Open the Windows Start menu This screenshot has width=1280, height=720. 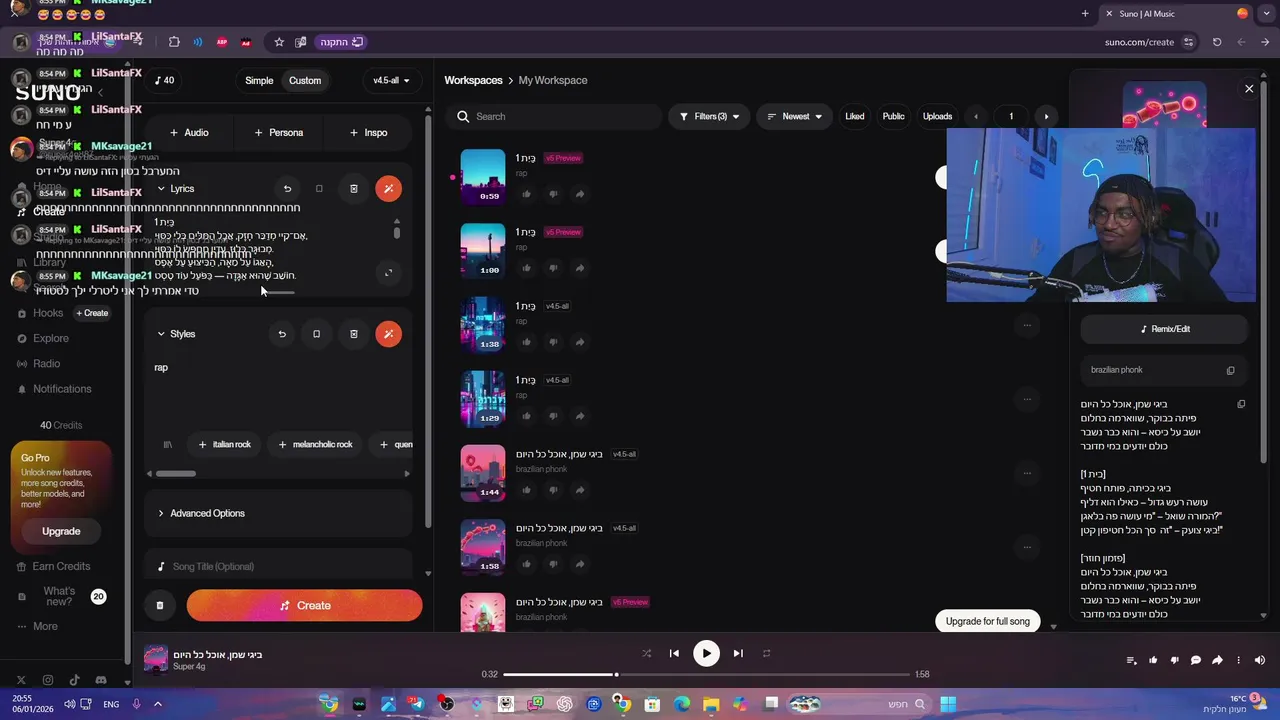pyautogui.click(x=947, y=704)
